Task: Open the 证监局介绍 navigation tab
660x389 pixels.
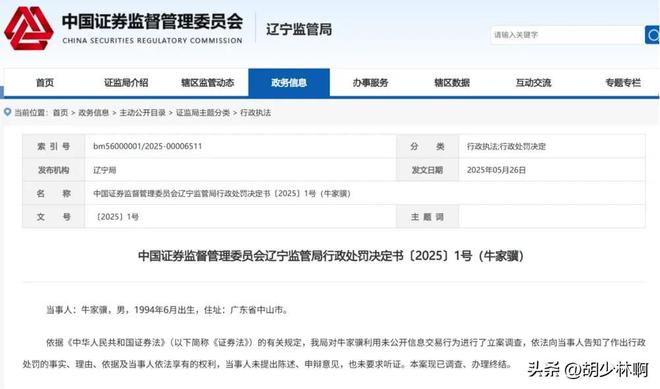Action: [x=126, y=83]
